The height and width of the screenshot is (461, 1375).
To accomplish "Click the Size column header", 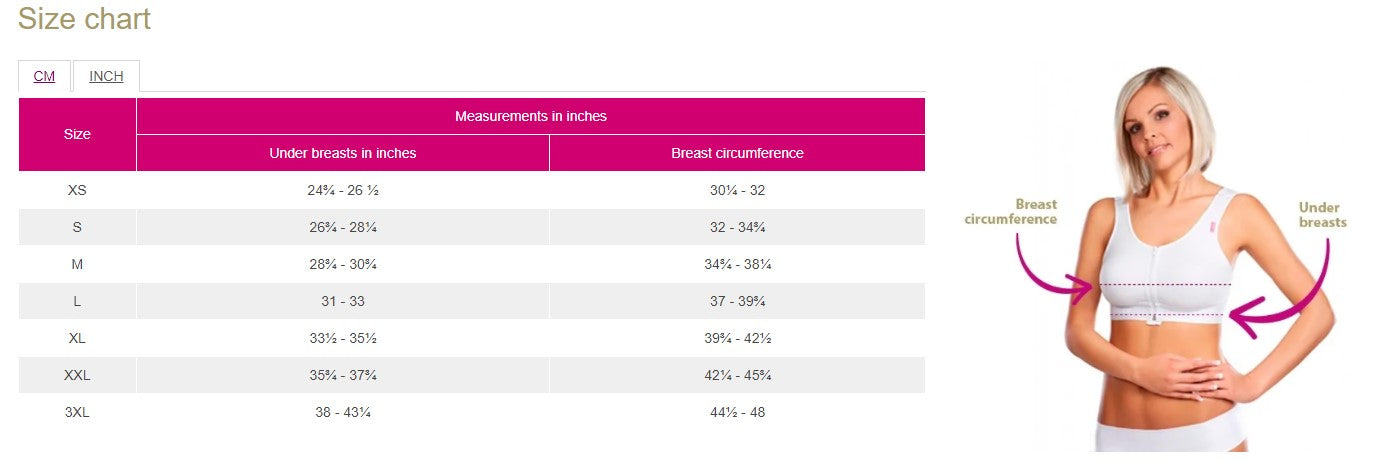I will tap(77, 134).
